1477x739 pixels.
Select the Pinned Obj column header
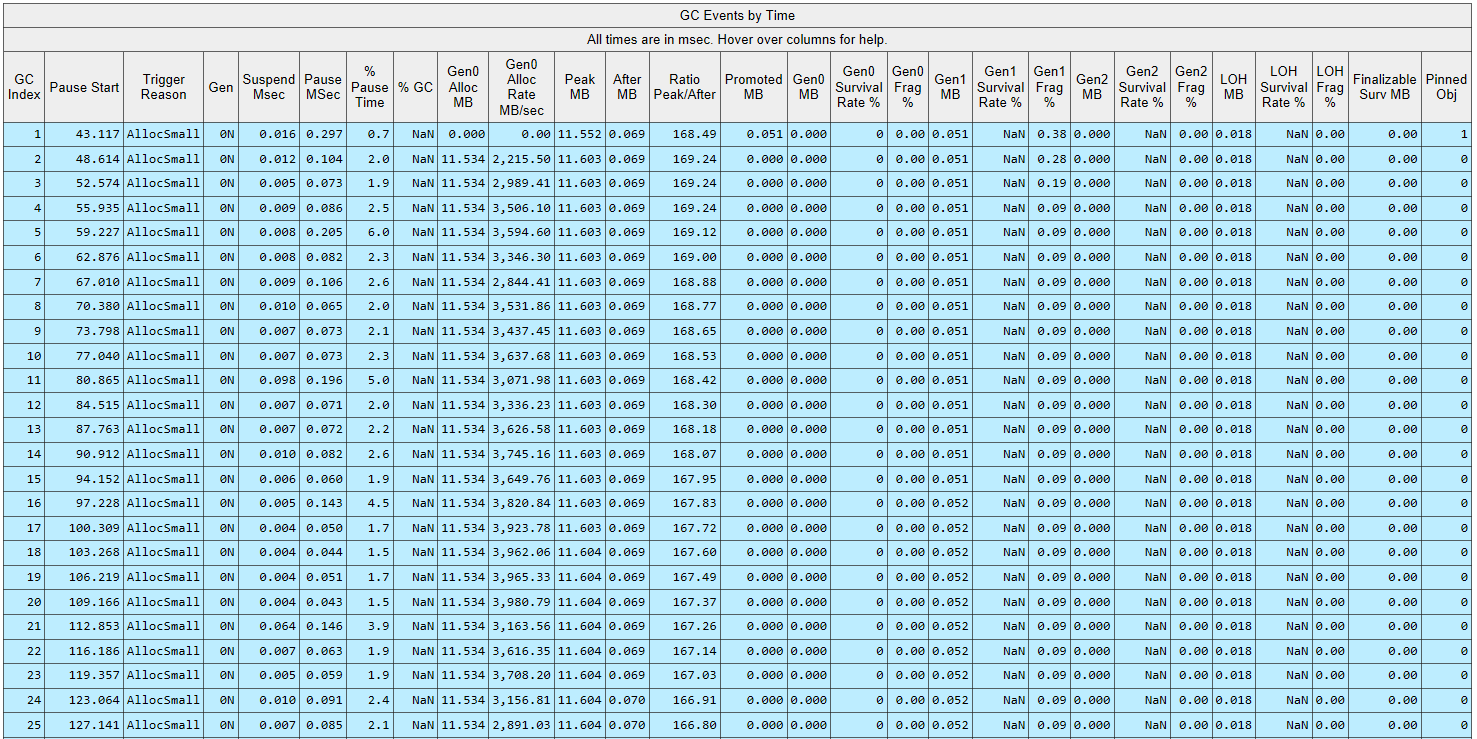coord(1446,87)
